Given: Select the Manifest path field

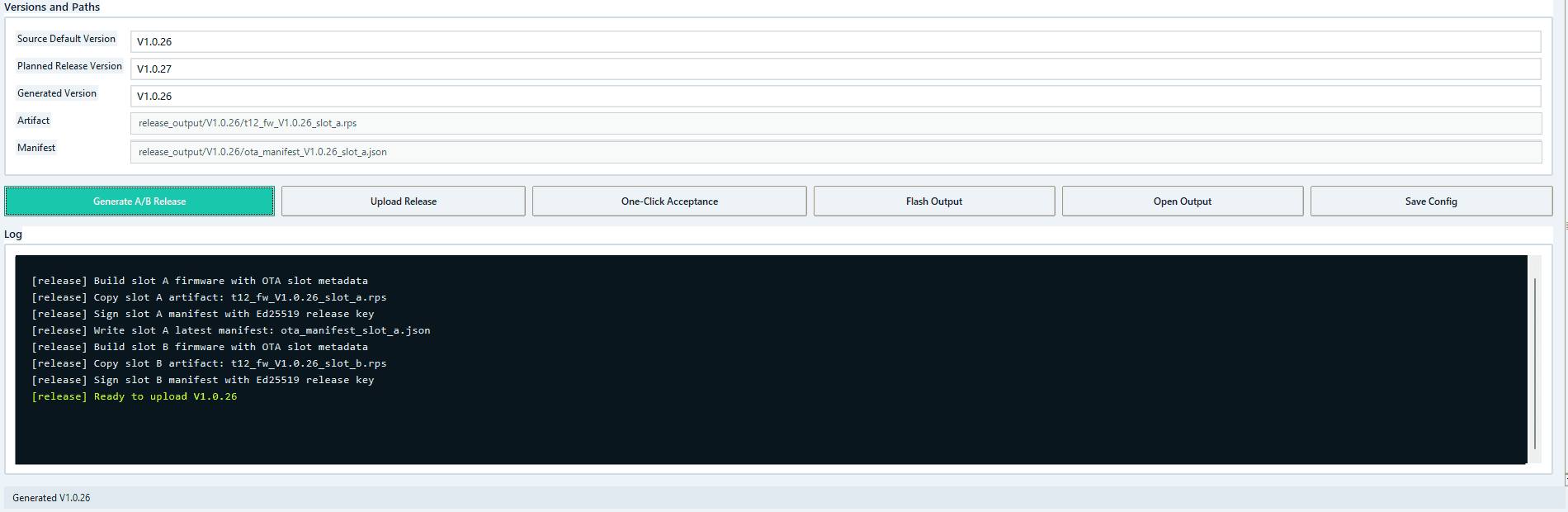Looking at the screenshot, I should pos(835,152).
